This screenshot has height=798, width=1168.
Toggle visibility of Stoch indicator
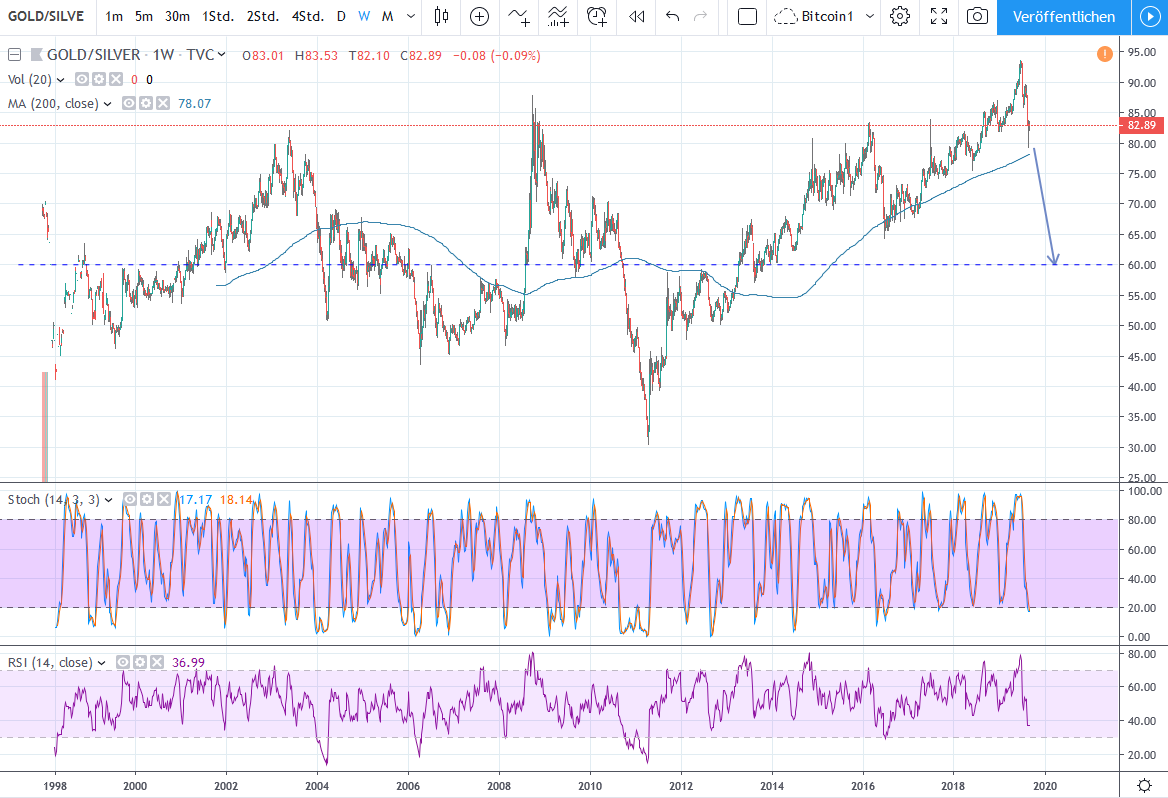130,499
